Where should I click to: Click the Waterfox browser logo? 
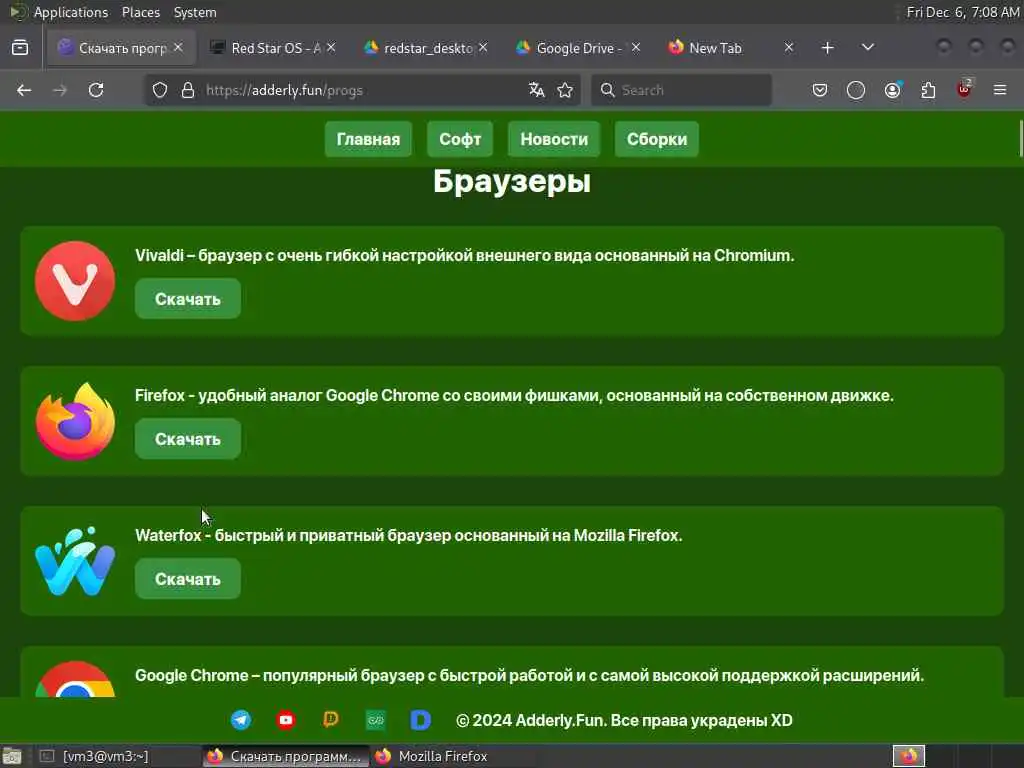coord(75,562)
